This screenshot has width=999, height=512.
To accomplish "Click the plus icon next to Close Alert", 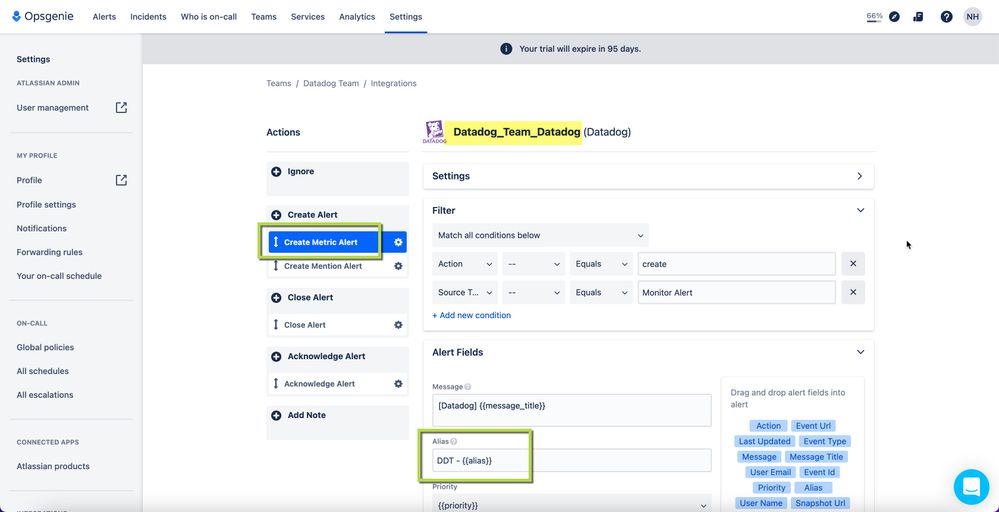I will 276,298.
